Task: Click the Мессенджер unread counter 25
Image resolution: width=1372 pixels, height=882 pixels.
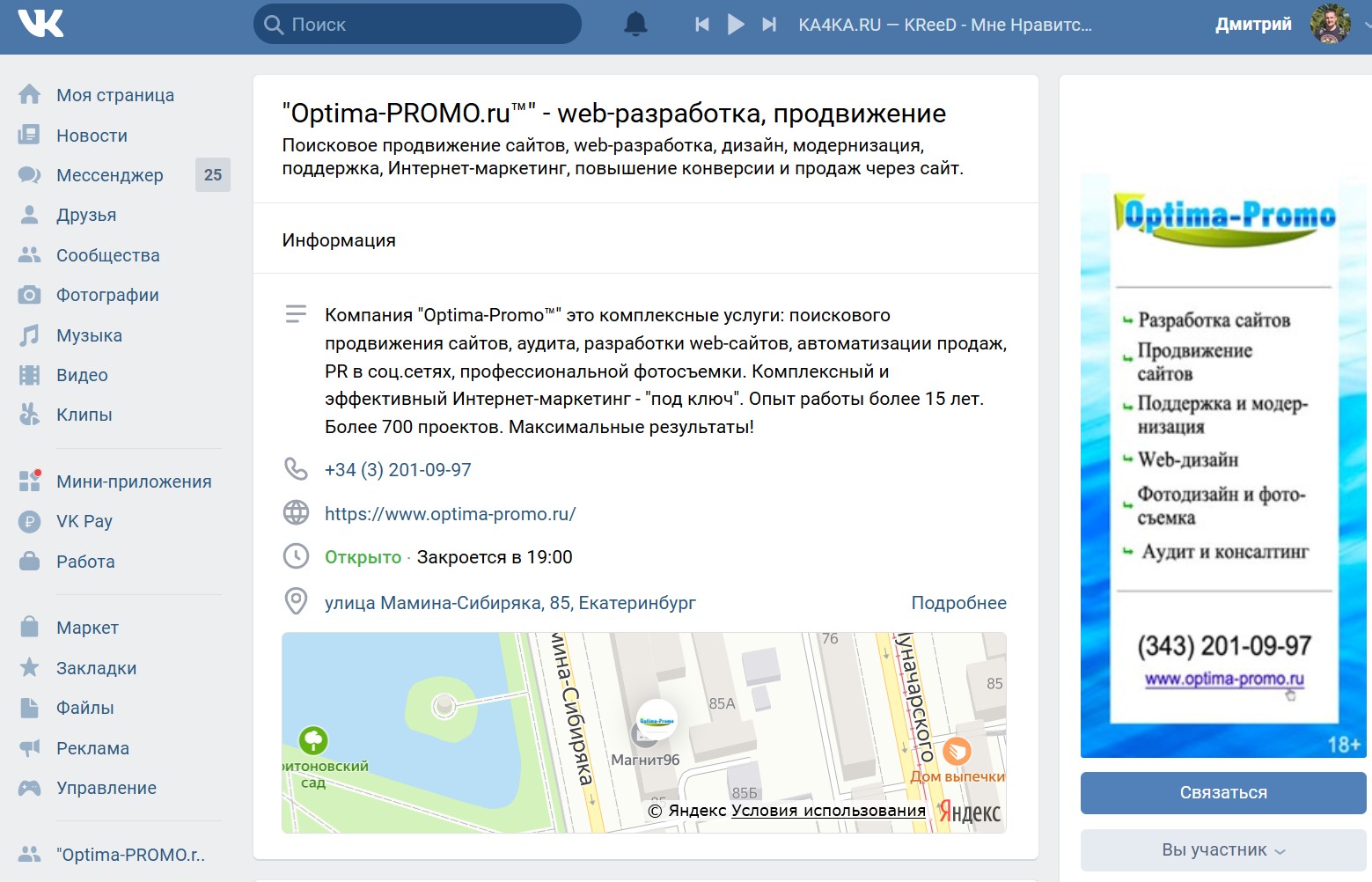Action: (213, 175)
